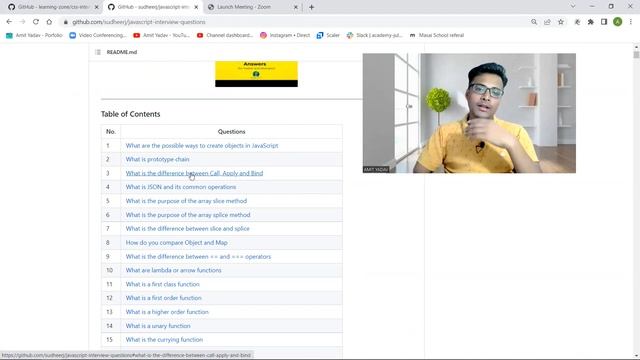Screen dimensions: 640x360
Task: Switch to the learning-zone GitHub tab
Action: tap(53, 7)
